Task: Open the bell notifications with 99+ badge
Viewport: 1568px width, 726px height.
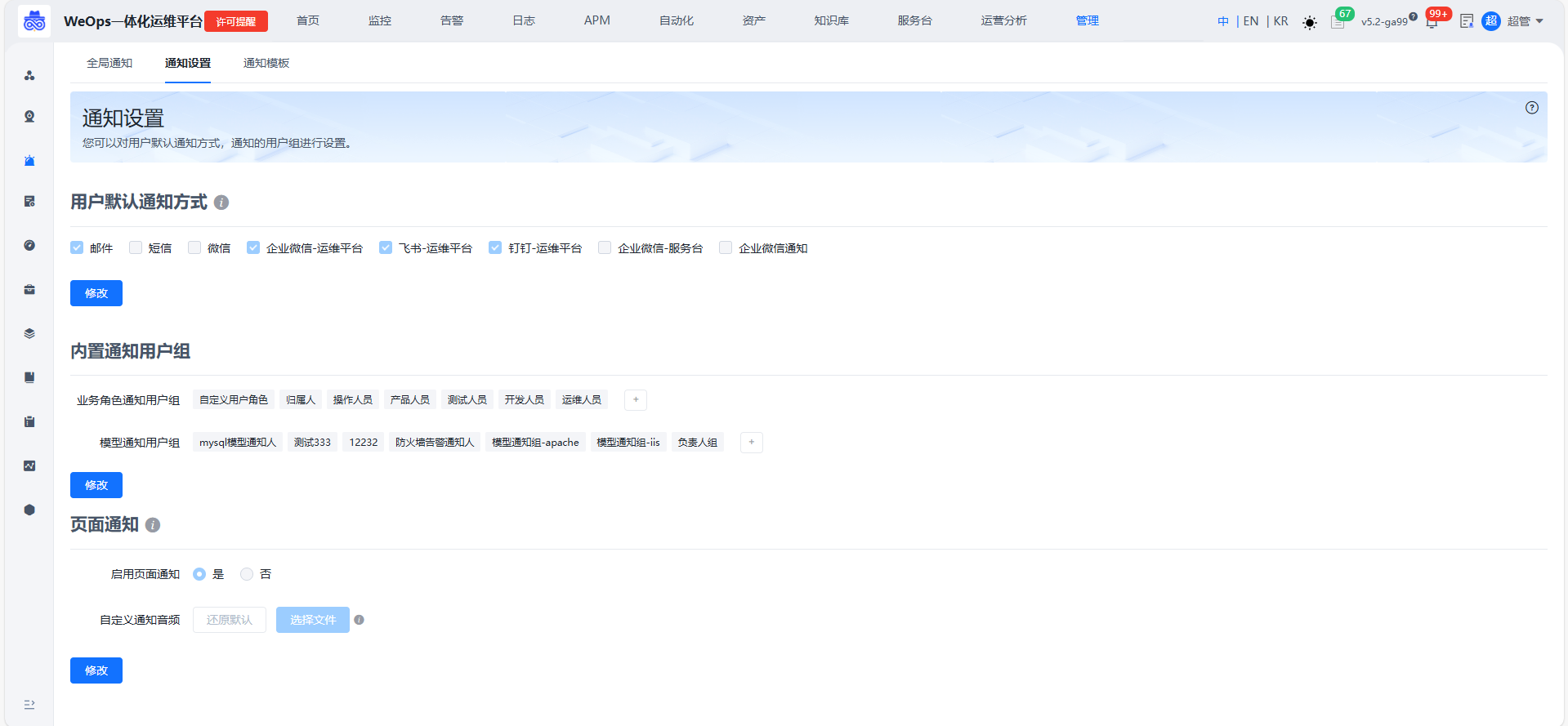Action: tap(1432, 22)
